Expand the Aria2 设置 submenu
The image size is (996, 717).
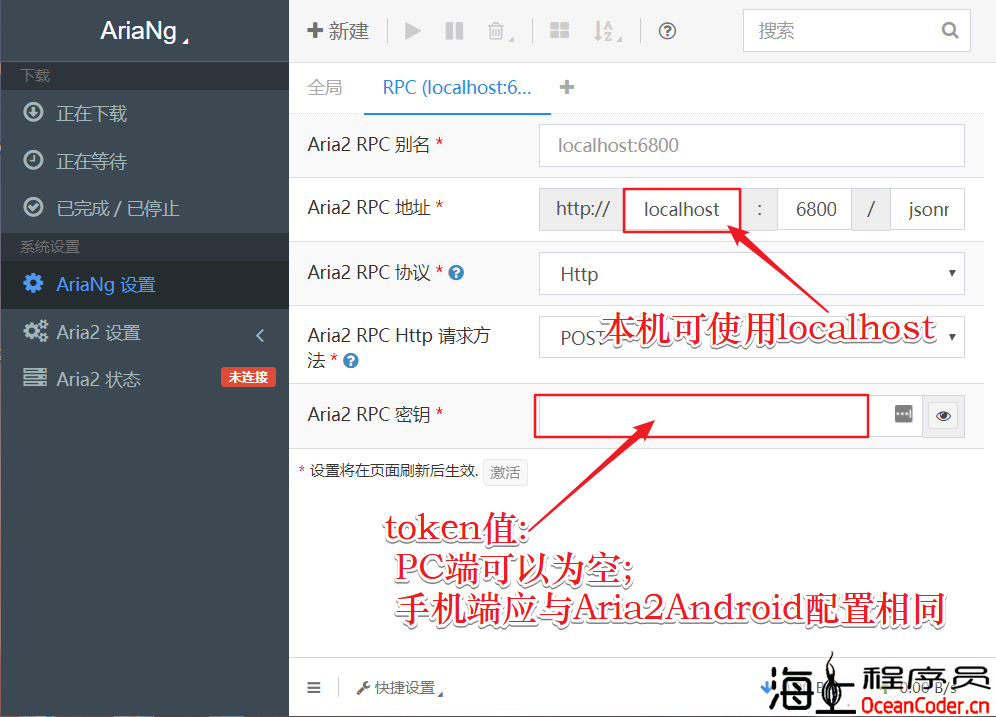[145, 332]
